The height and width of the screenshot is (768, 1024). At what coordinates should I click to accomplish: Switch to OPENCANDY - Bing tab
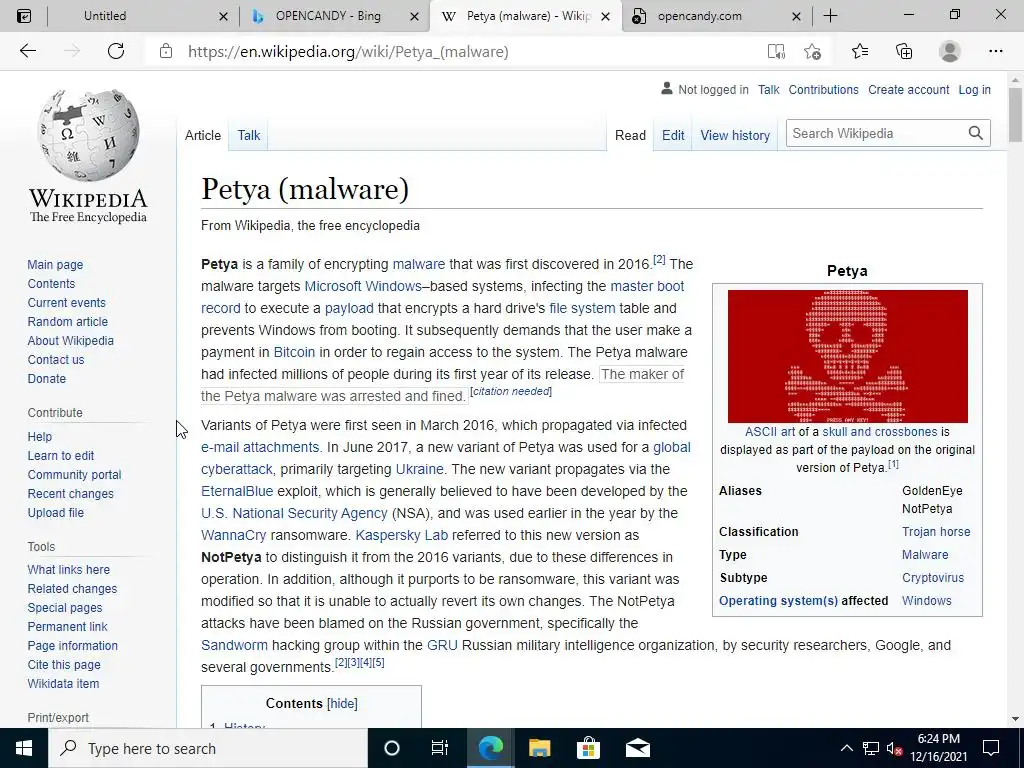(328, 16)
